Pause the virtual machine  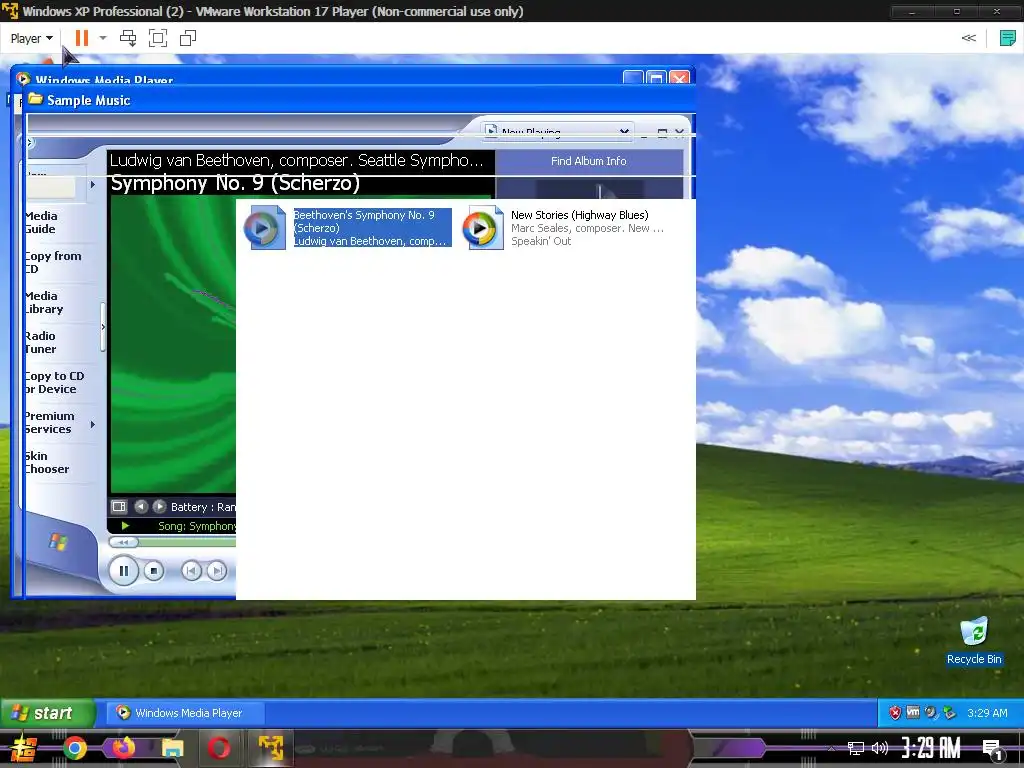[82, 38]
